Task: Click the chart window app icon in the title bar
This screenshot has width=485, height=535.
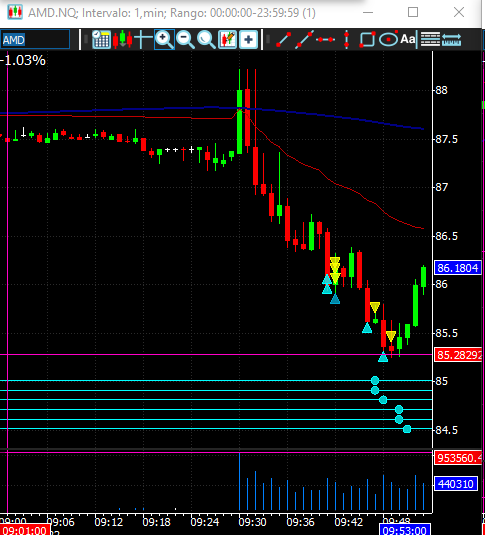Action: tap(15, 13)
